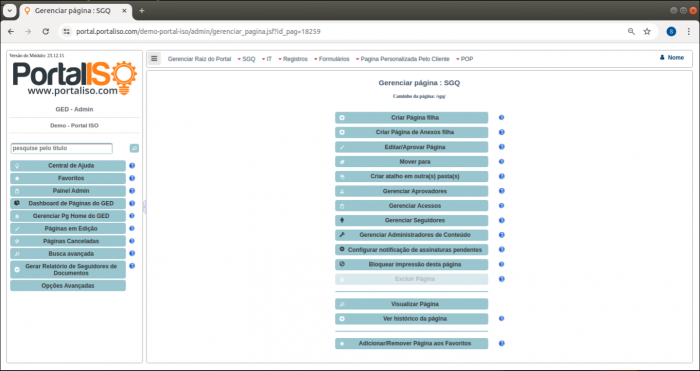Click help icon beside Editar/Aprovar Página
The height and width of the screenshot is (371, 700).
[501, 147]
